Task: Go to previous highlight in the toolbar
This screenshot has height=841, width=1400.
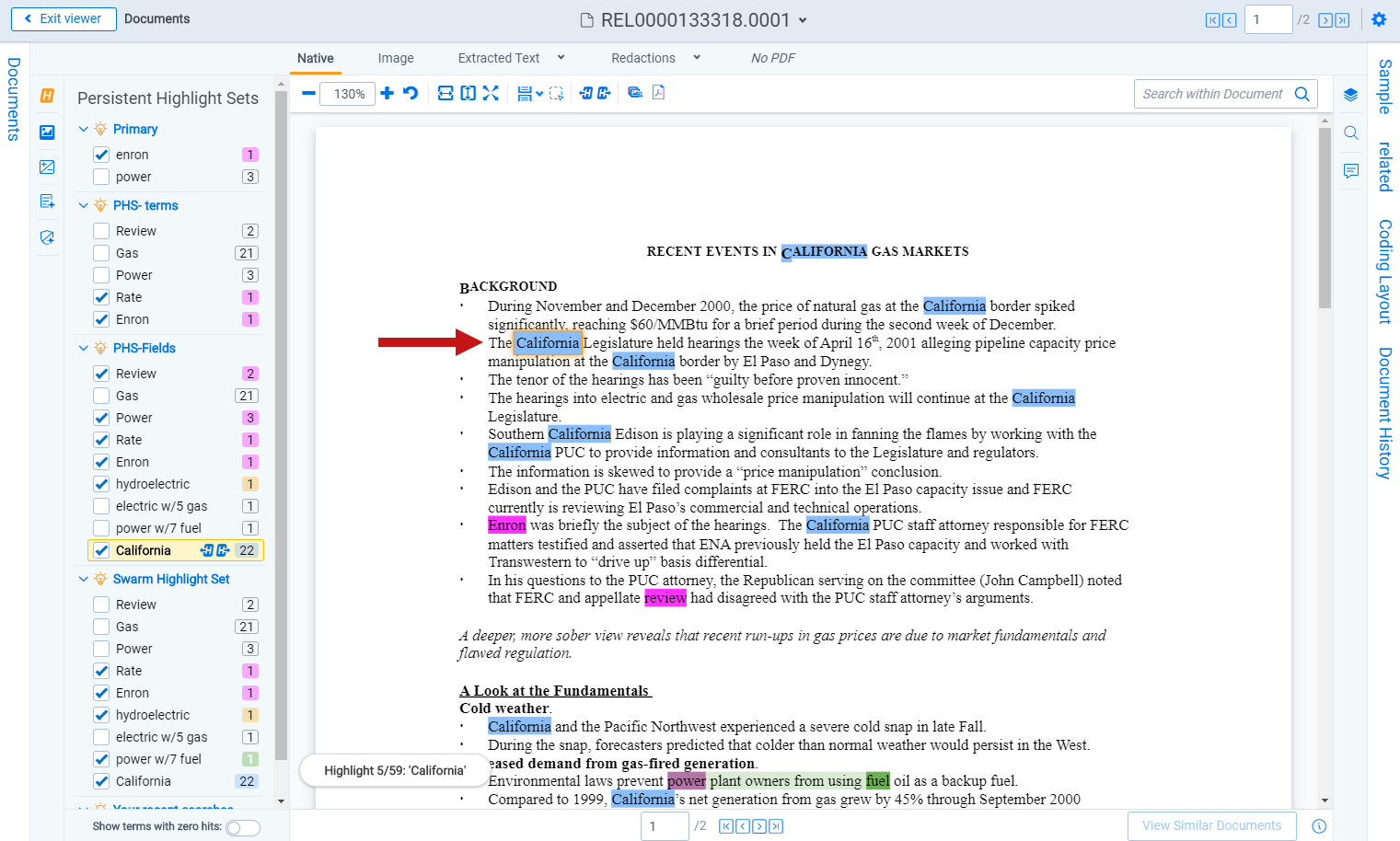Action: [586, 93]
